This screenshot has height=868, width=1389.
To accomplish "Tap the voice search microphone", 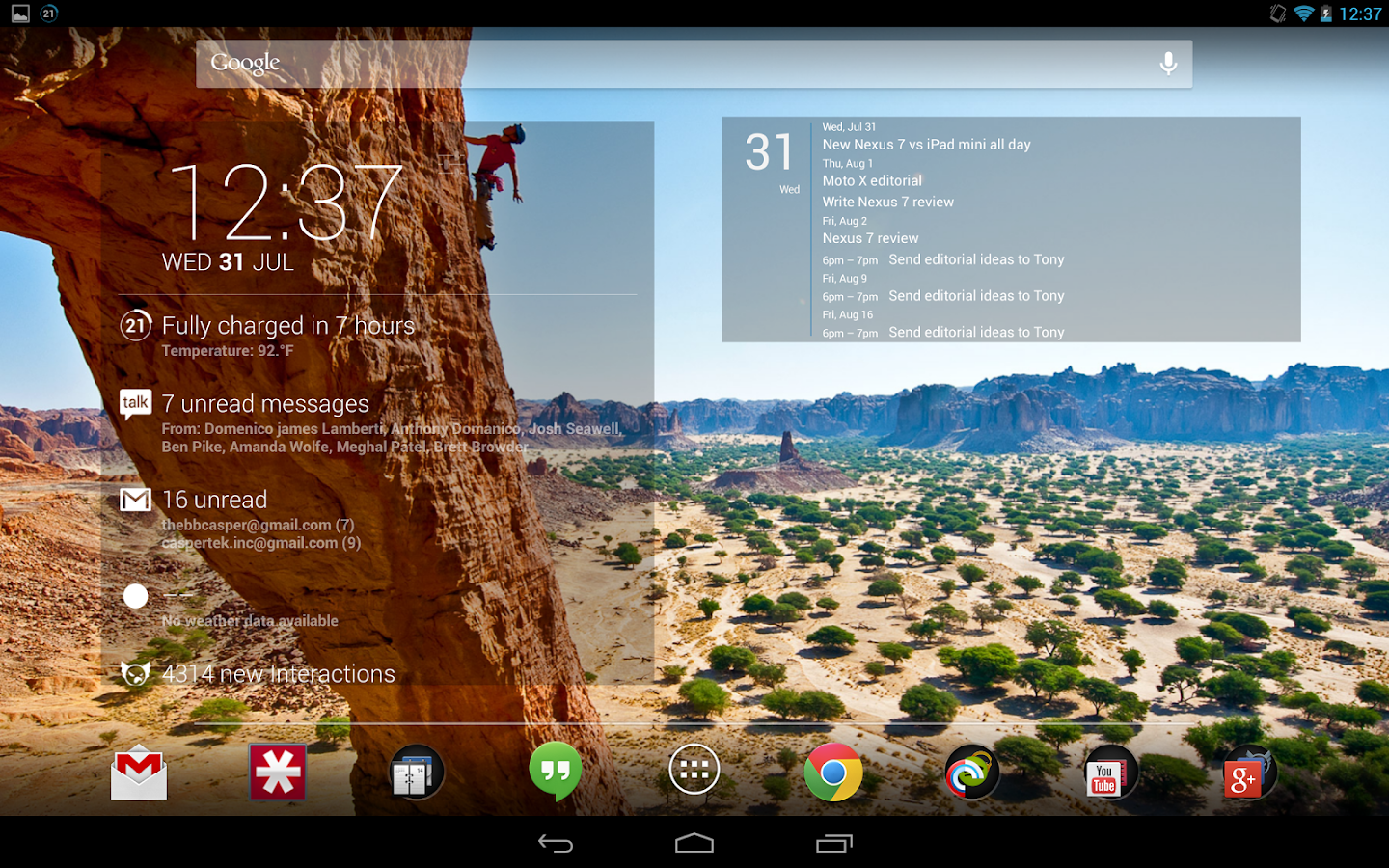I will 1168,63.
